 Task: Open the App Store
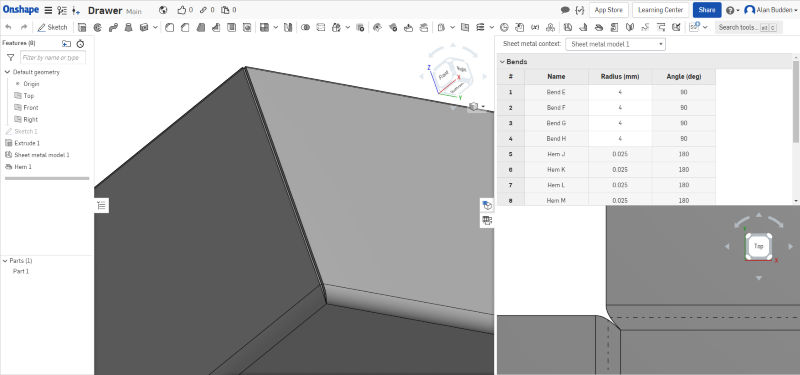(608, 10)
